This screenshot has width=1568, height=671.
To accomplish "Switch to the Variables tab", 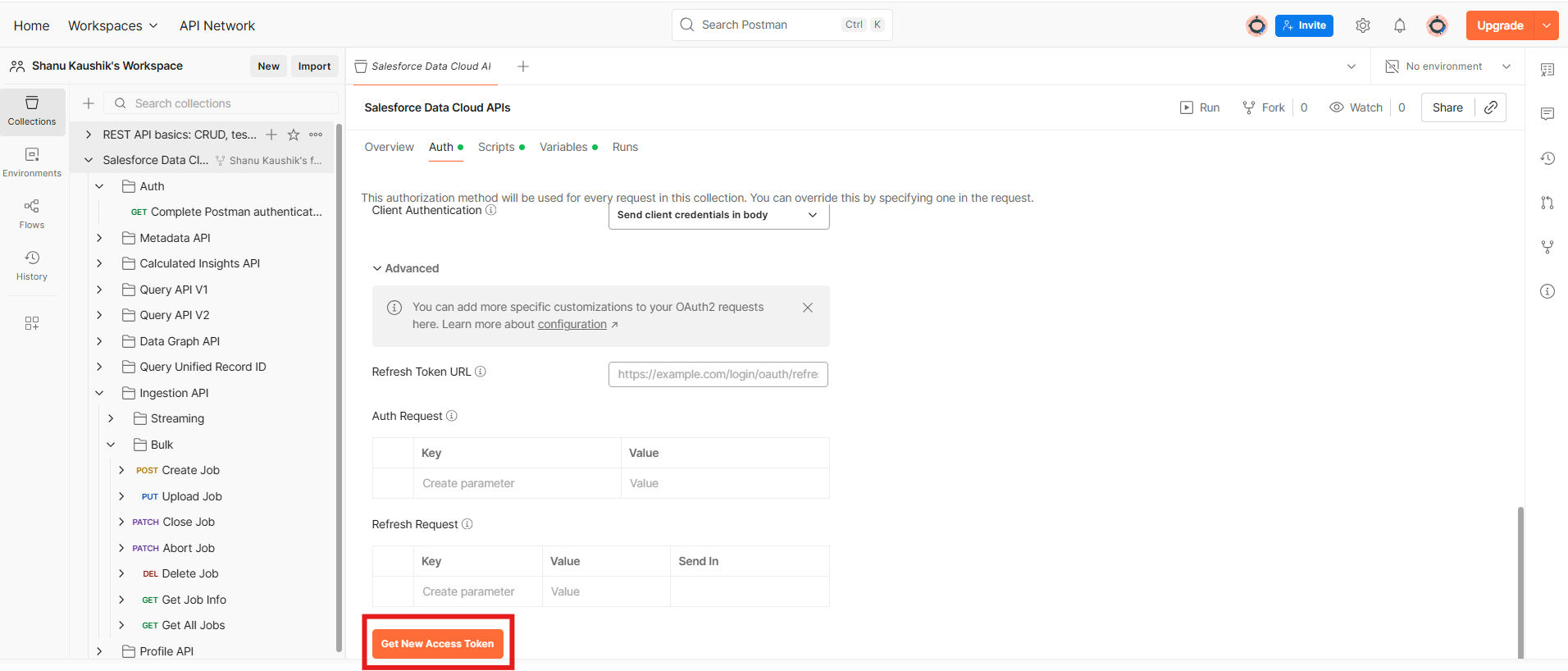I will coord(563,147).
